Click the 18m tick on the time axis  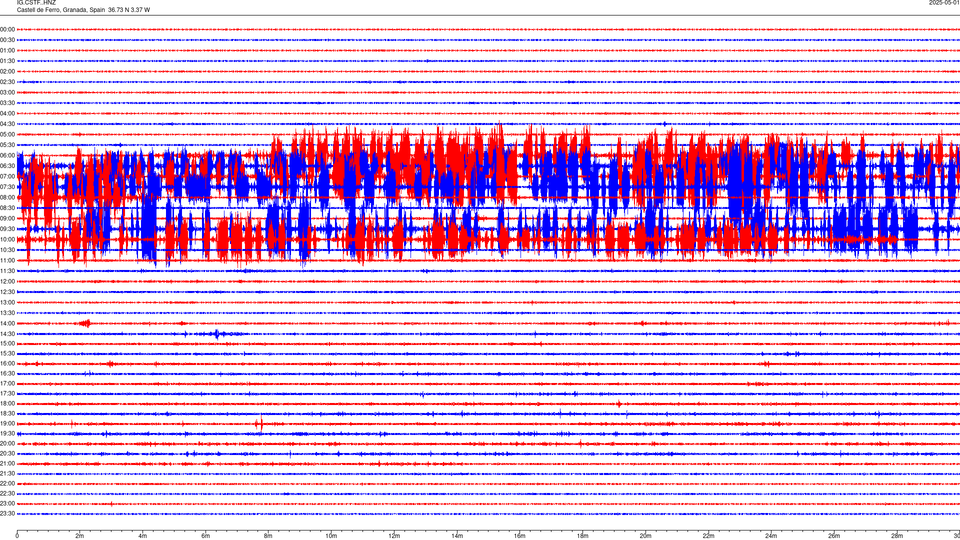pyautogui.click(x=583, y=536)
